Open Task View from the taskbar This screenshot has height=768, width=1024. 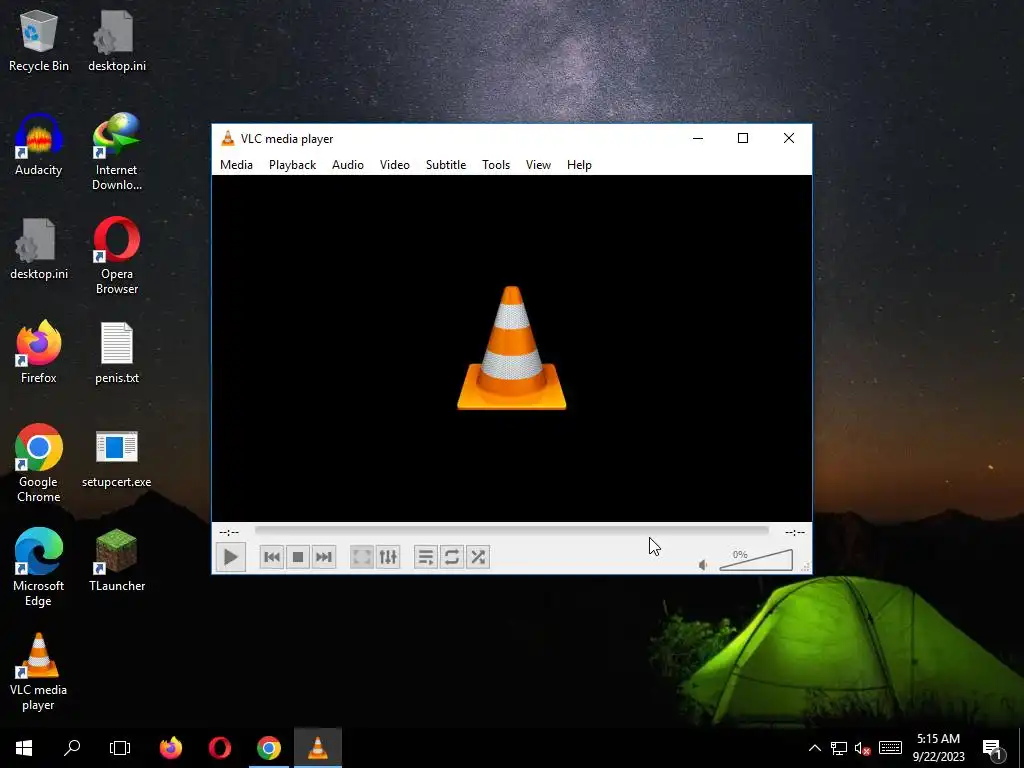(x=120, y=748)
